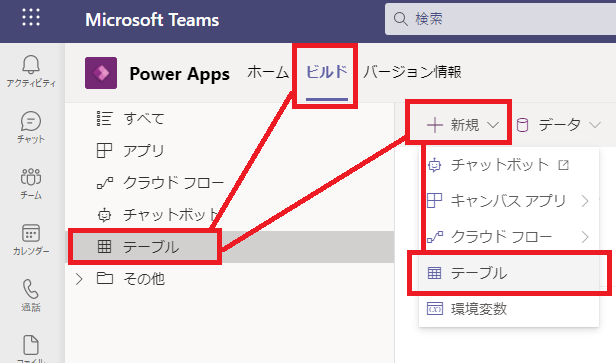
Task: Click the その他 folder icon
Action: [x=105, y=279]
